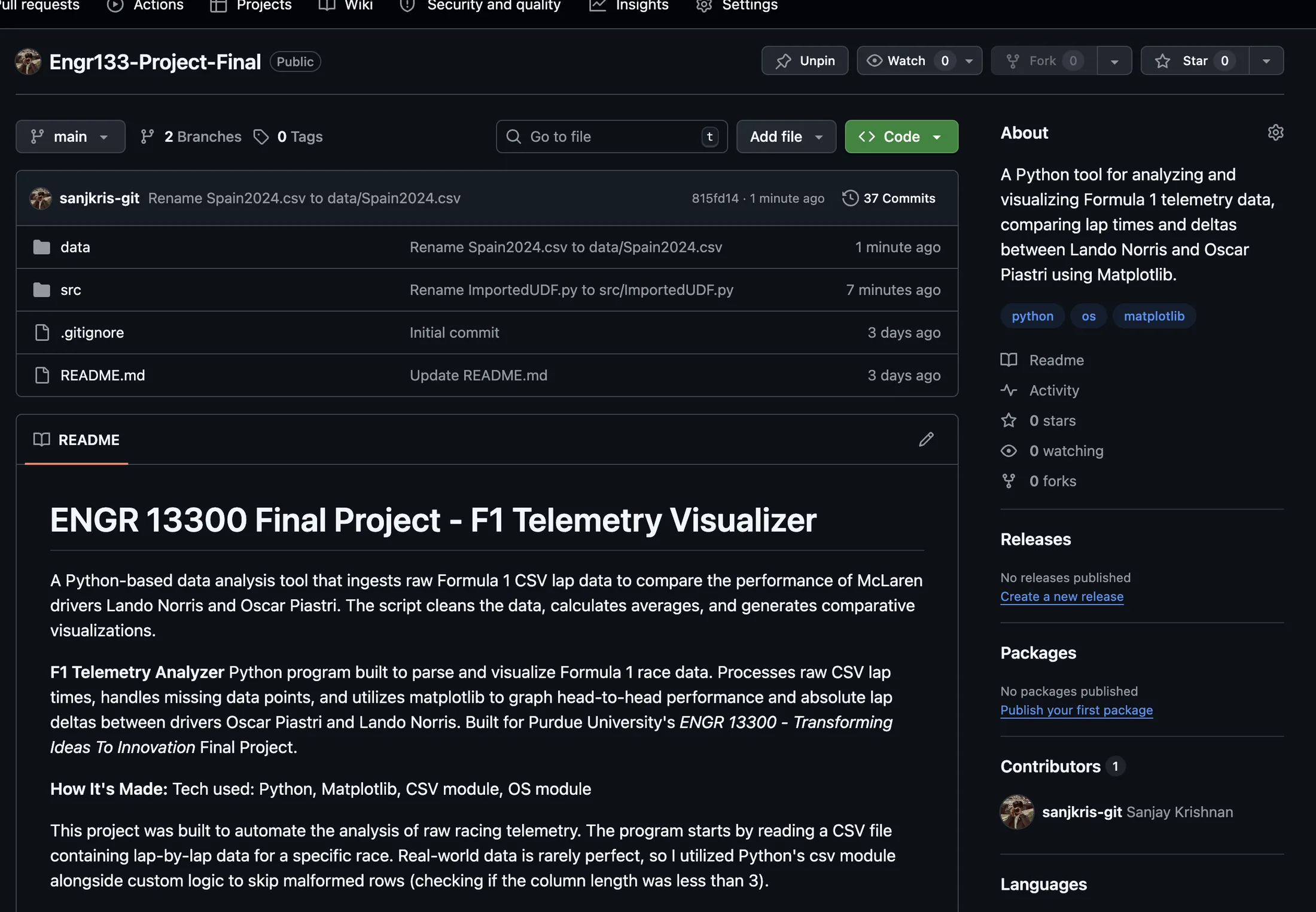Click the data folder icon
The width and height of the screenshot is (1316, 912).
tap(41, 247)
